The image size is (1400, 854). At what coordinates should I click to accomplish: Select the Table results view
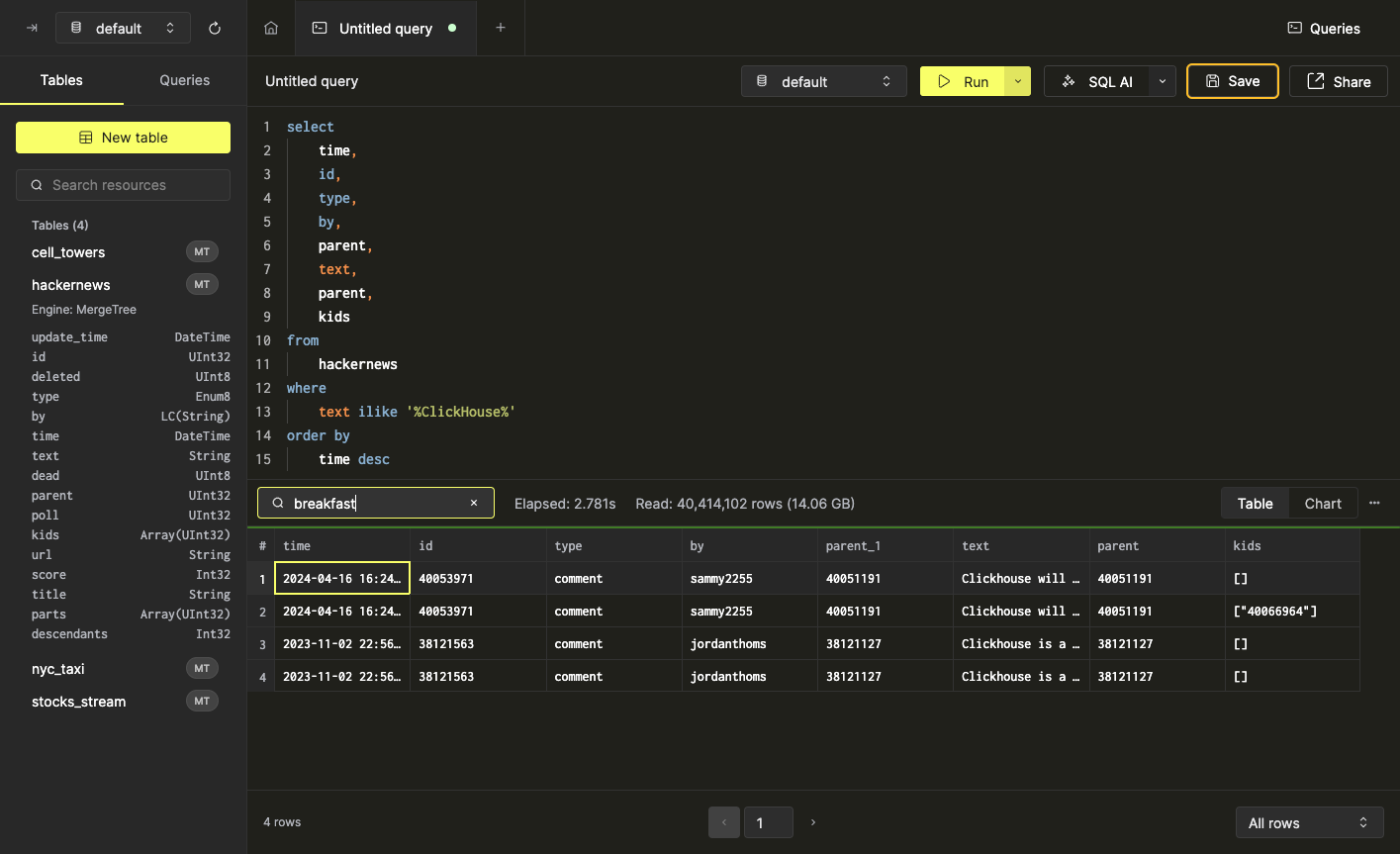(1254, 503)
